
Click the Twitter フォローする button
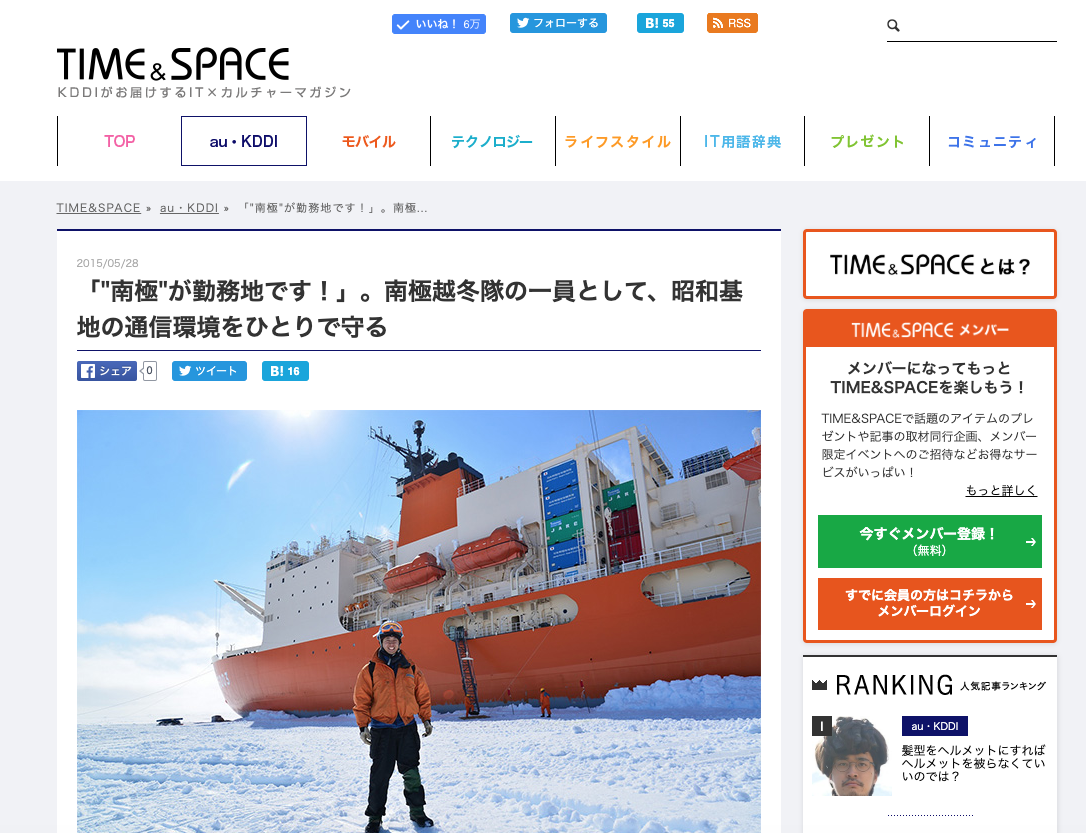558,23
